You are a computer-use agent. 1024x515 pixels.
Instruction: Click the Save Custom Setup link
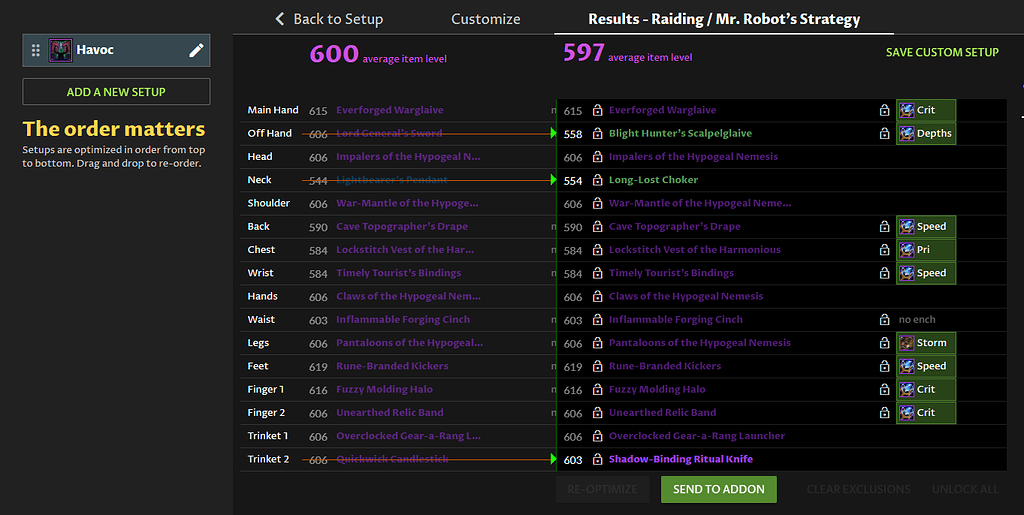coord(941,52)
